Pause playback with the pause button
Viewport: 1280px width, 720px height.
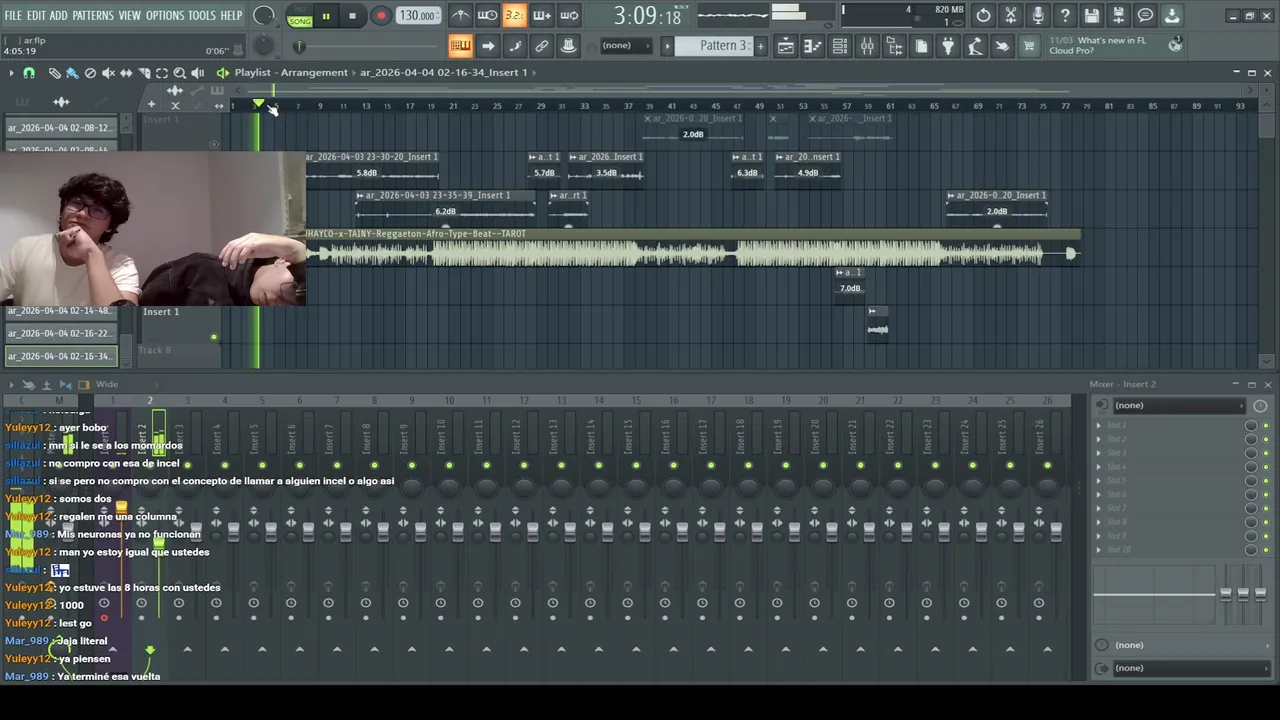coord(326,16)
